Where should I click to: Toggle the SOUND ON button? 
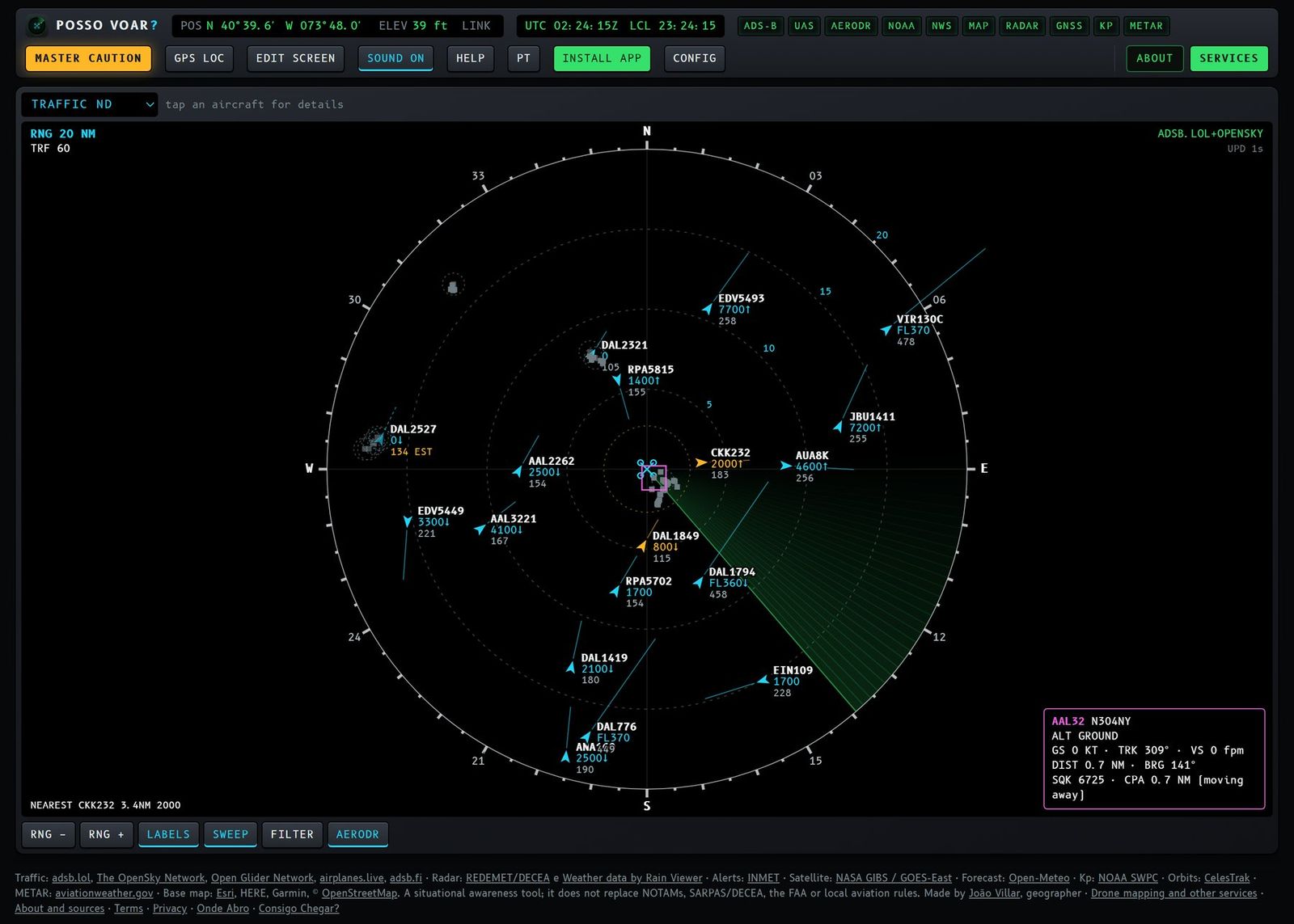(x=395, y=58)
